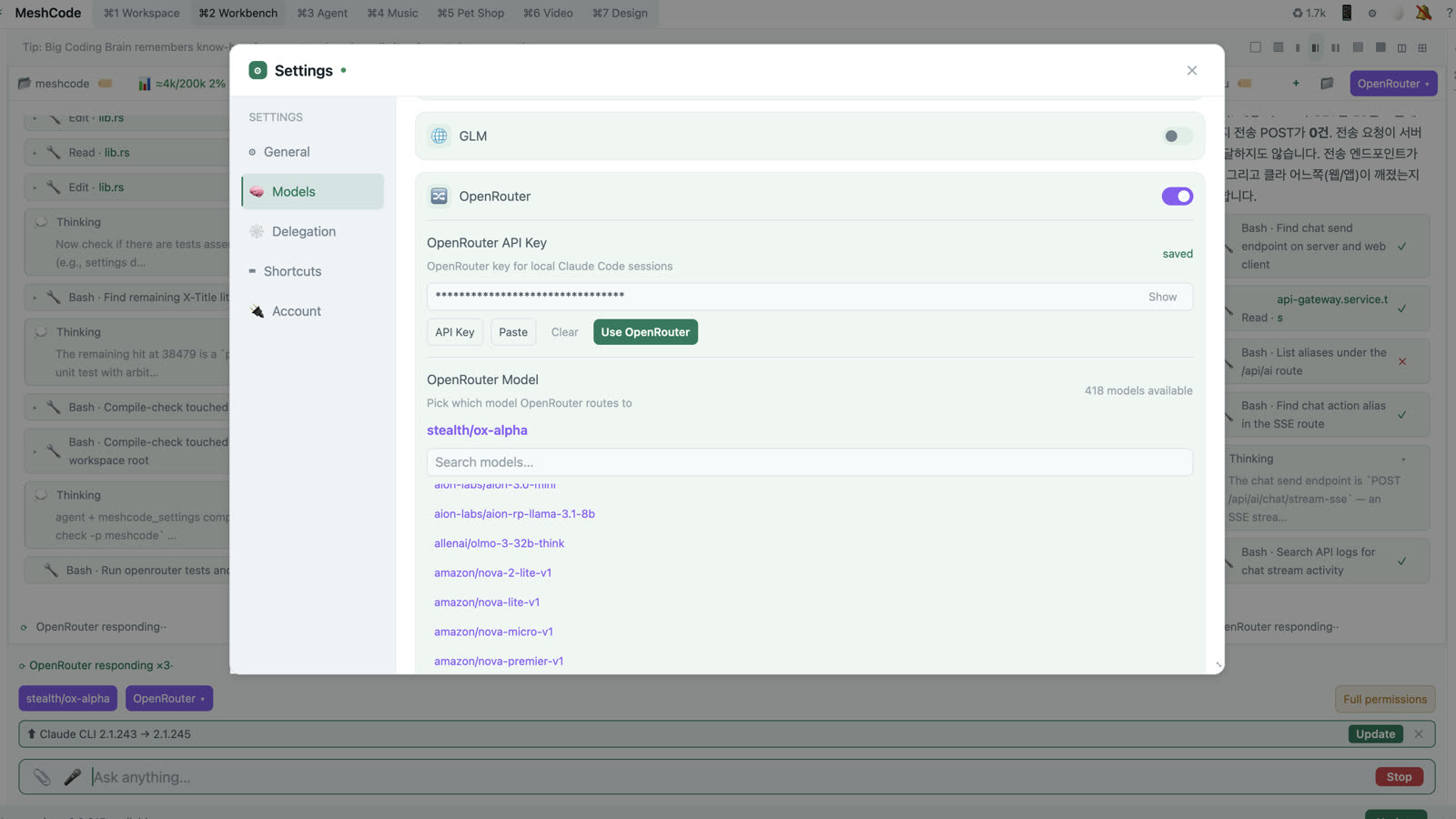Clear the saved OpenRouter key
Screen dimensions: 1456x819
pos(564,332)
